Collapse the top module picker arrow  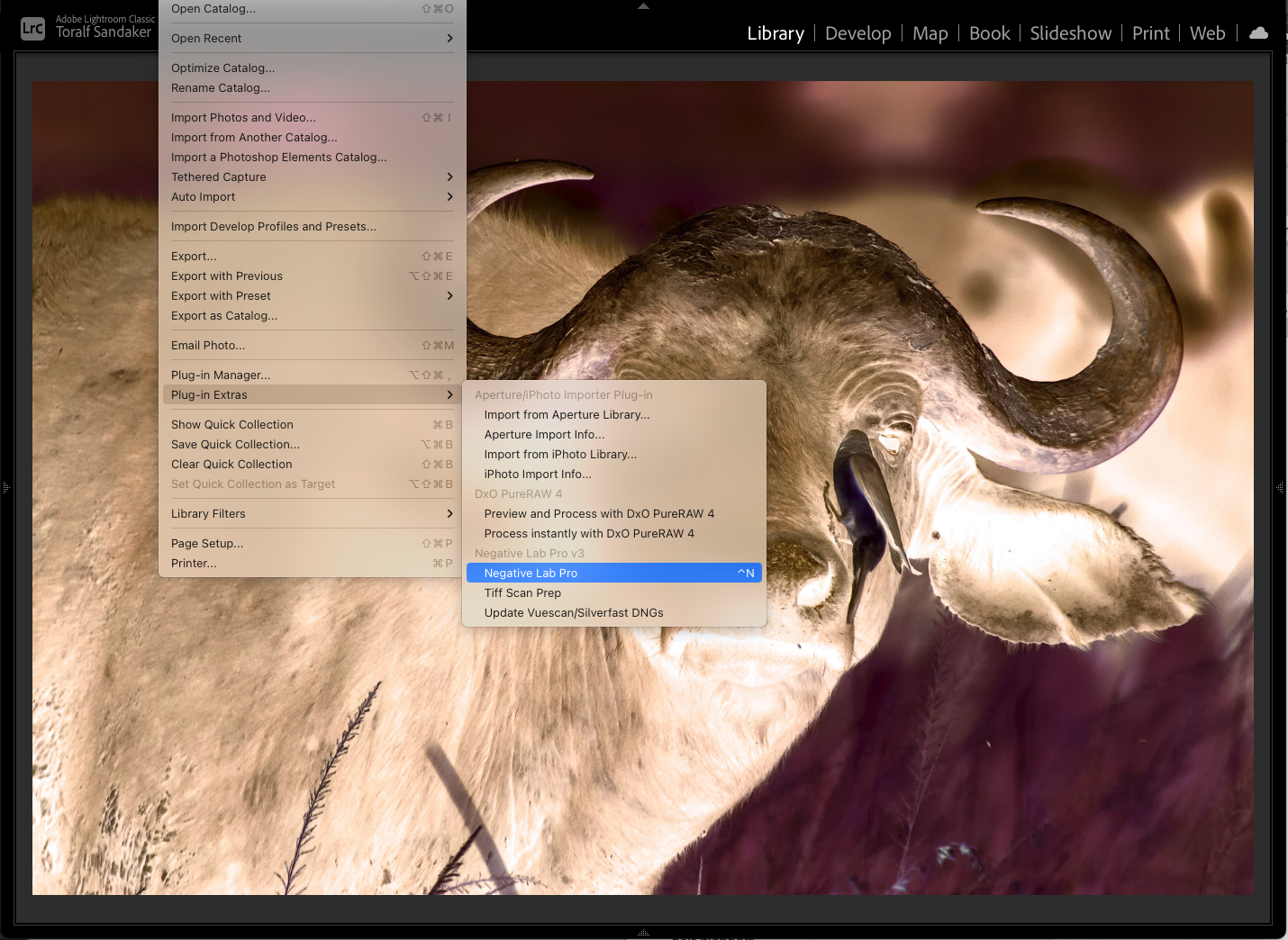[x=643, y=6]
